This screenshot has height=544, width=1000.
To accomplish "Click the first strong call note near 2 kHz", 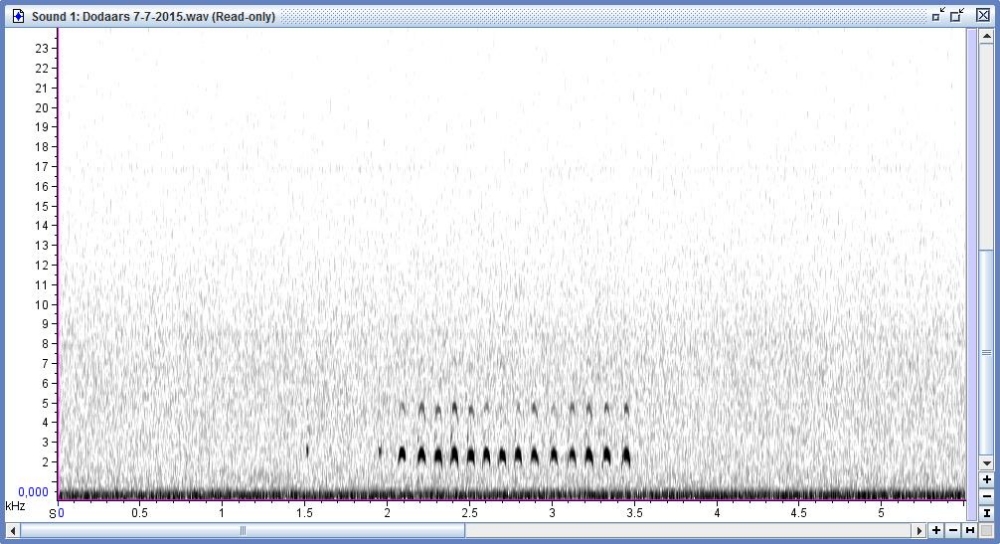I will (402, 455).
